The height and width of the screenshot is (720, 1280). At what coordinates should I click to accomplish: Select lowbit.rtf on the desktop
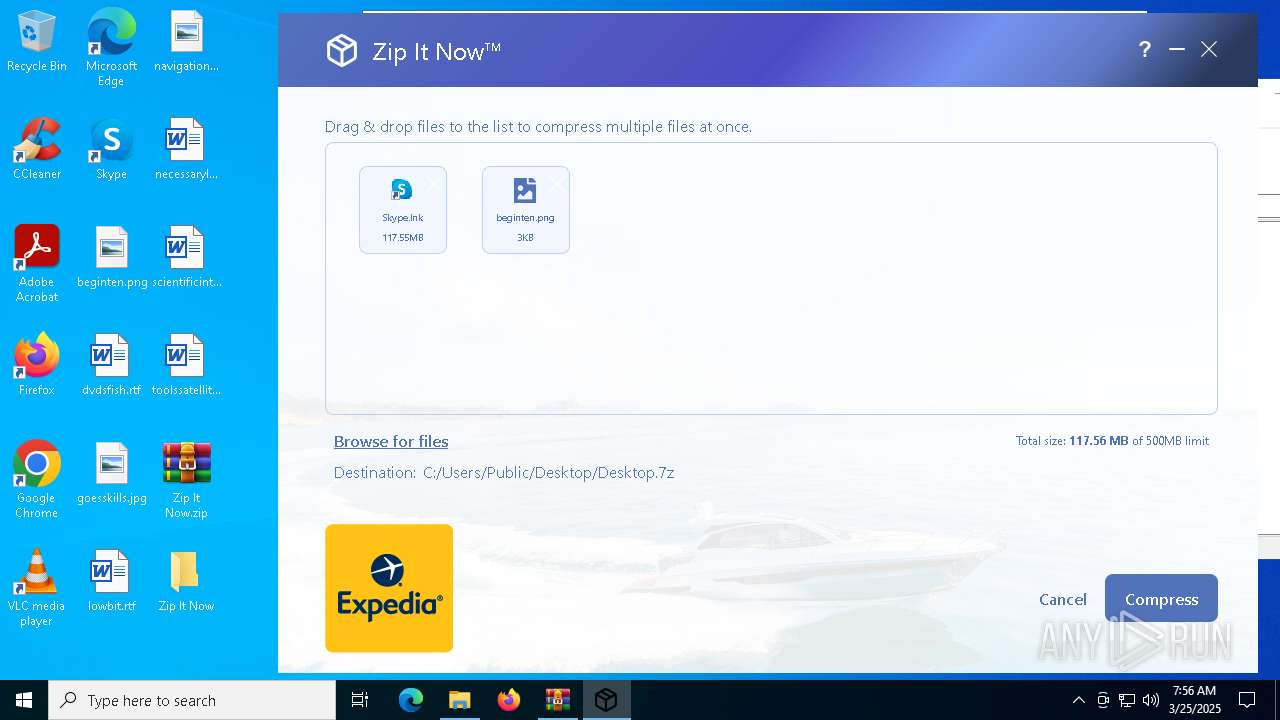(x=111, y=582)
